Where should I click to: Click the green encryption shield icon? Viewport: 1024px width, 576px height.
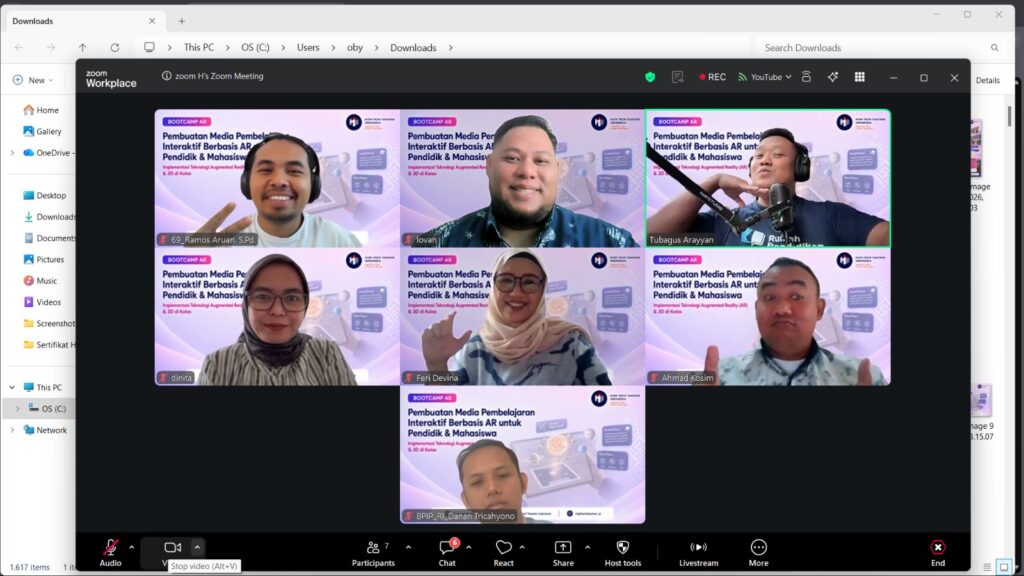click(x=650, y=77)
